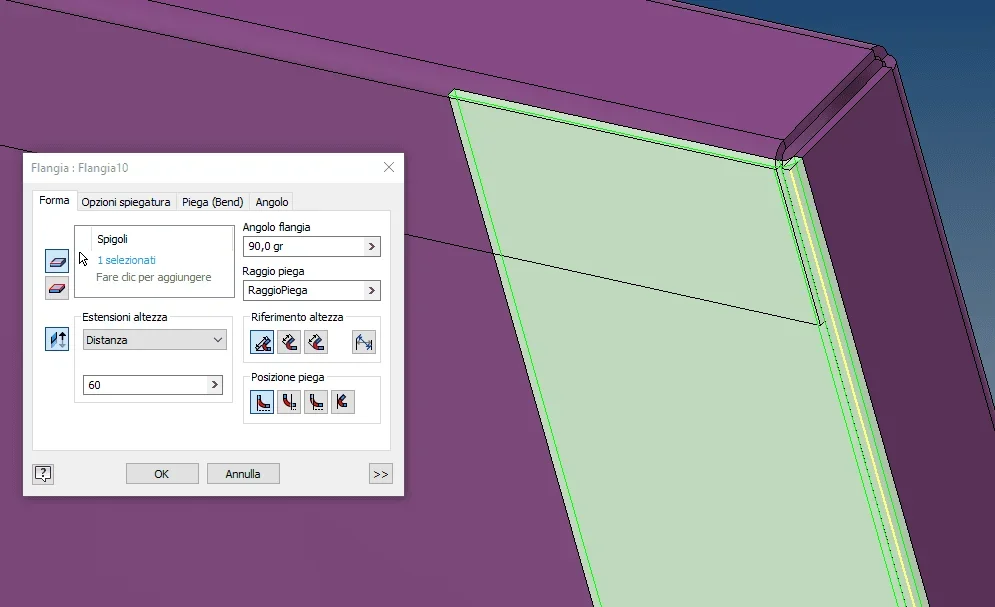This screenshot has height=607, width=995.
Task: Select third bend position option
Action: pos(315,402)
